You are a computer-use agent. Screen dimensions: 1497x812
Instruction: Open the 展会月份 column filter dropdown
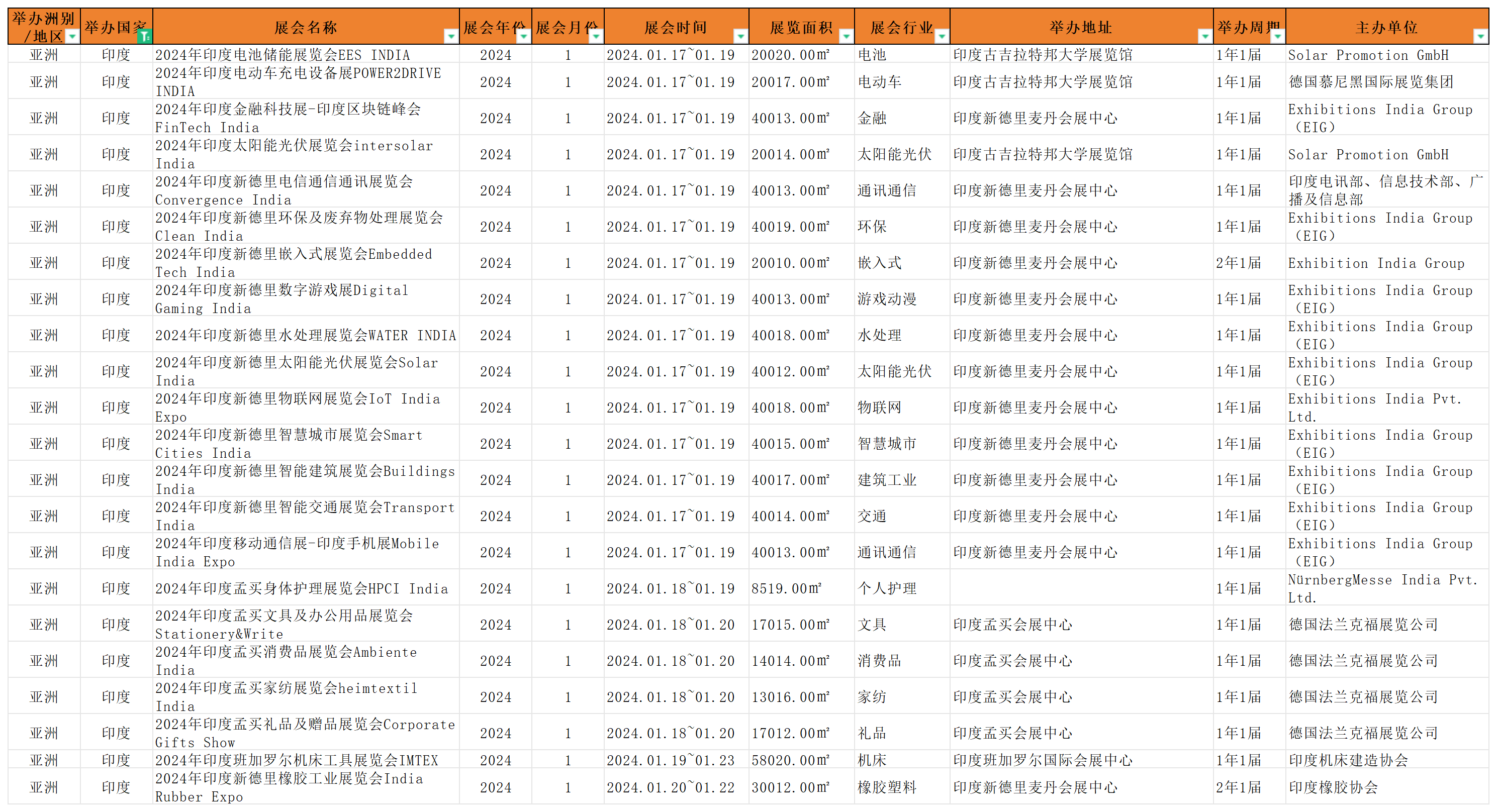pyautogui.click(x=596, y=37)
